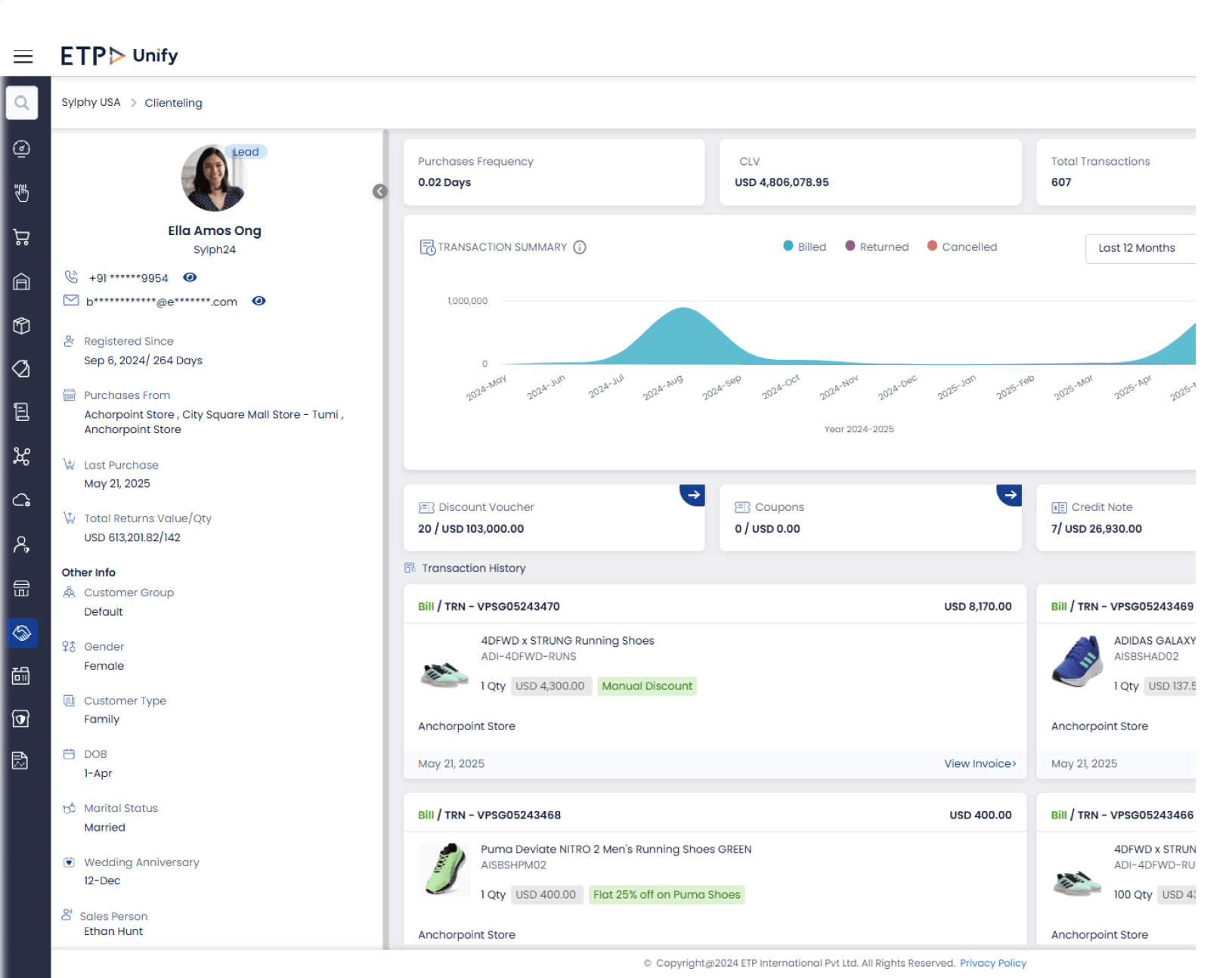Click Transaction Summary info icon
The height and width of the screenshot is (978, 1232).
tap(580, 247)
